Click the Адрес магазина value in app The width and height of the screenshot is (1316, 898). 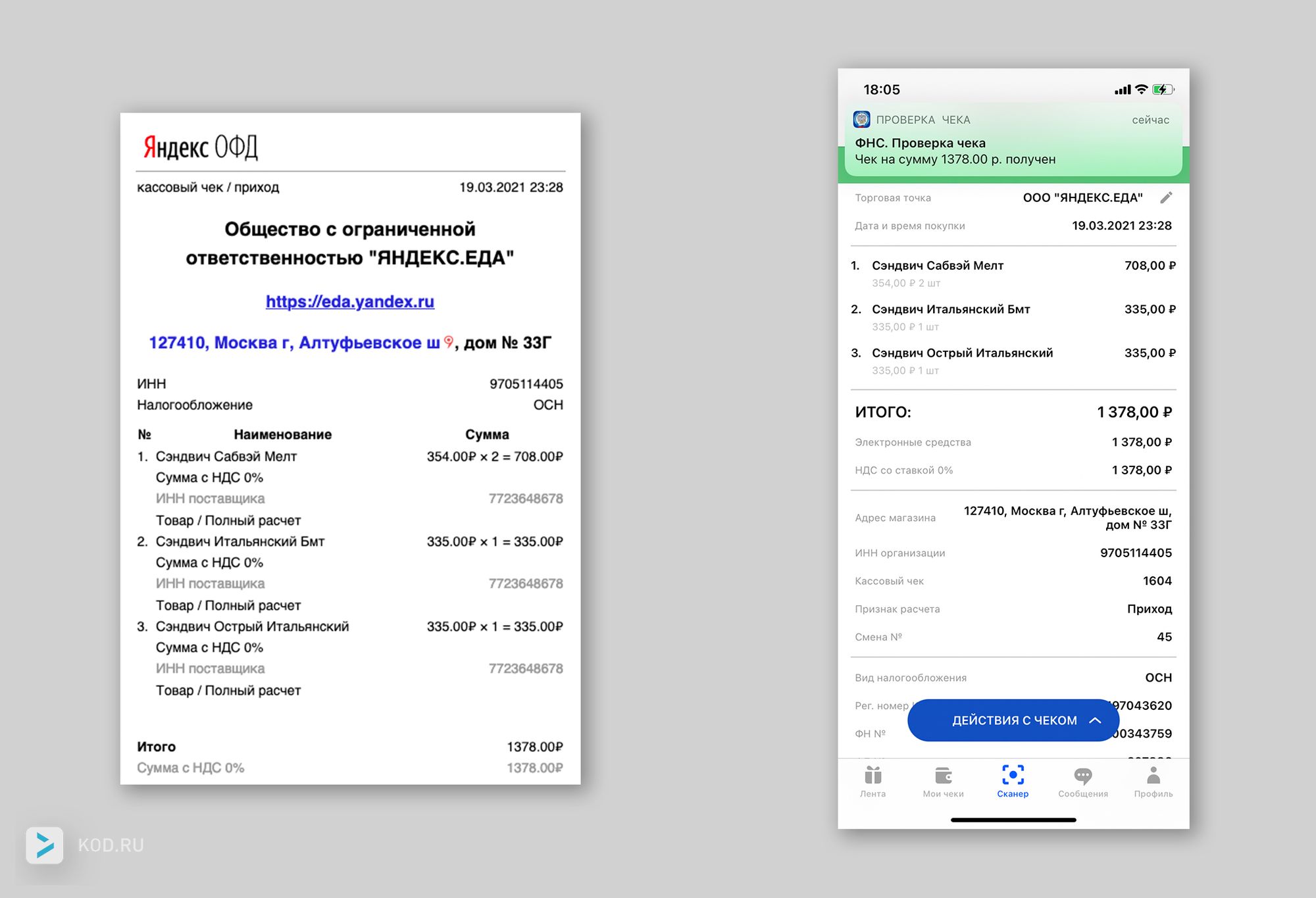click(1067, 518)
